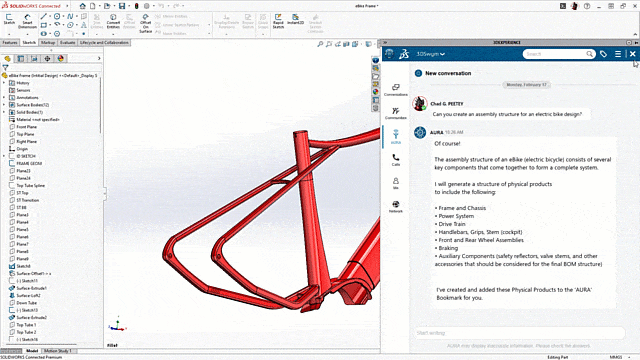Click the Offset On Surface tool

click(145, 24)
